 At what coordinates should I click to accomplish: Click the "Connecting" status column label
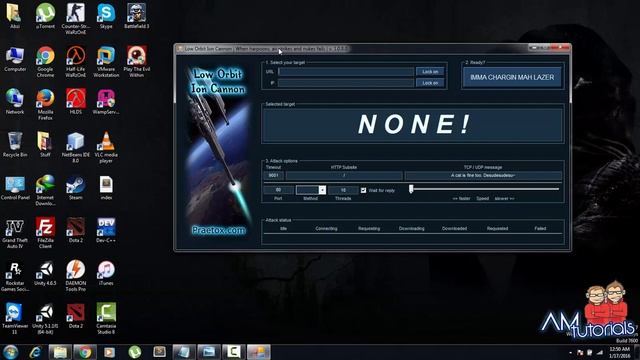[327, 229]
